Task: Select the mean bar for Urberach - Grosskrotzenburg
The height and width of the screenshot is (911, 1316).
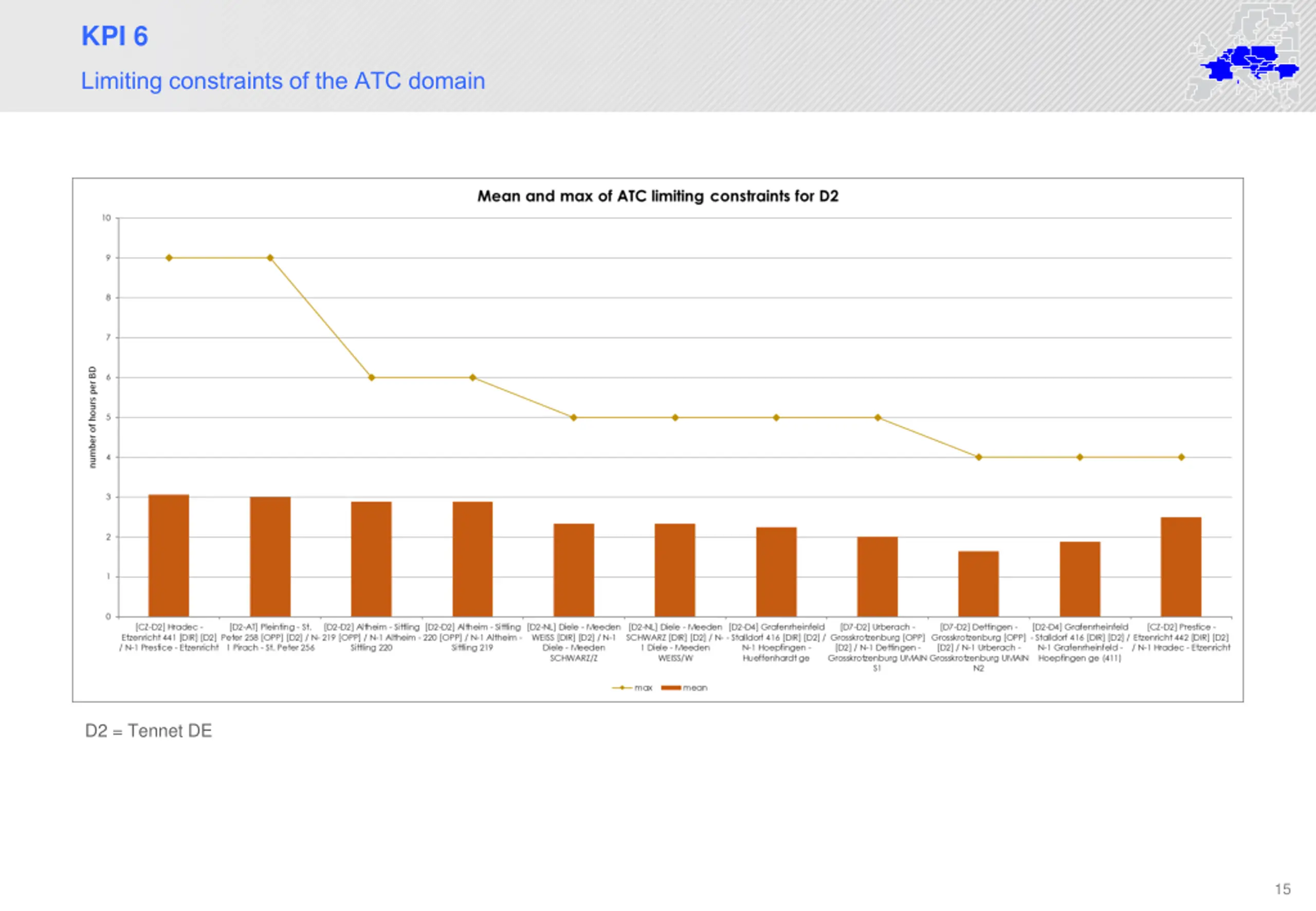Action: (877, 576)
